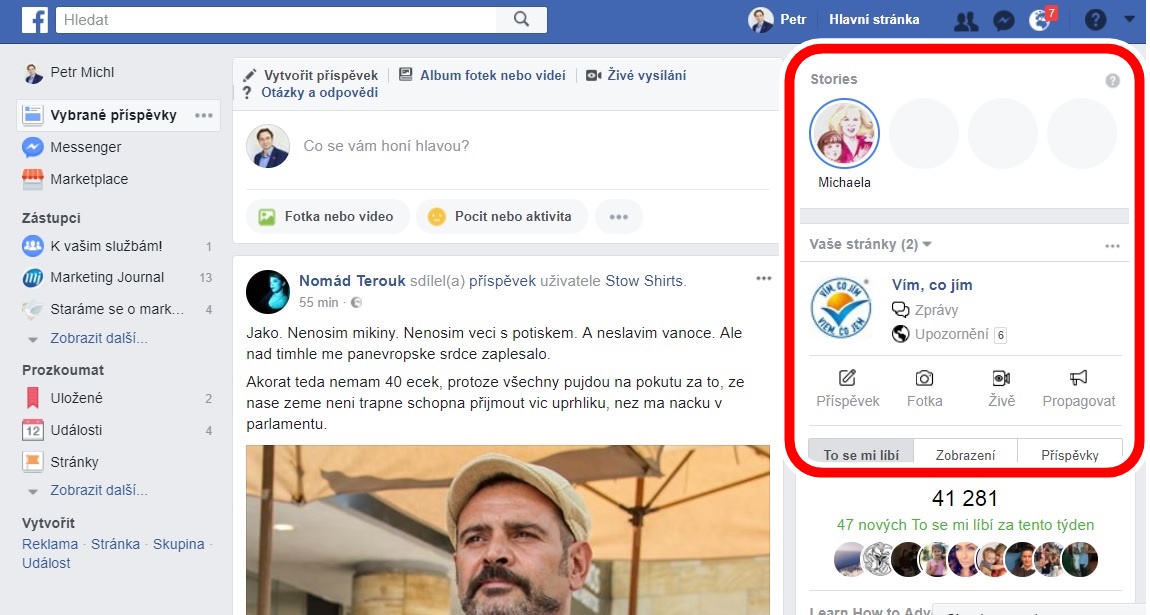The height and width of the screenshot is (615, 1150).
Task: Click the Facebook logo icon
Action: pyautogui.click(x=34, y=20)
